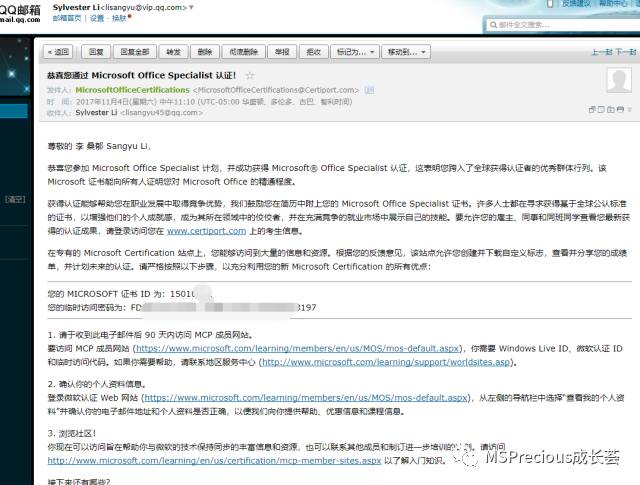The width and height of the screenshot is (640, 485).
Task: Click the greeting line 尊敬的 李 桑郁 Sangyu Li
Action: 99,146
